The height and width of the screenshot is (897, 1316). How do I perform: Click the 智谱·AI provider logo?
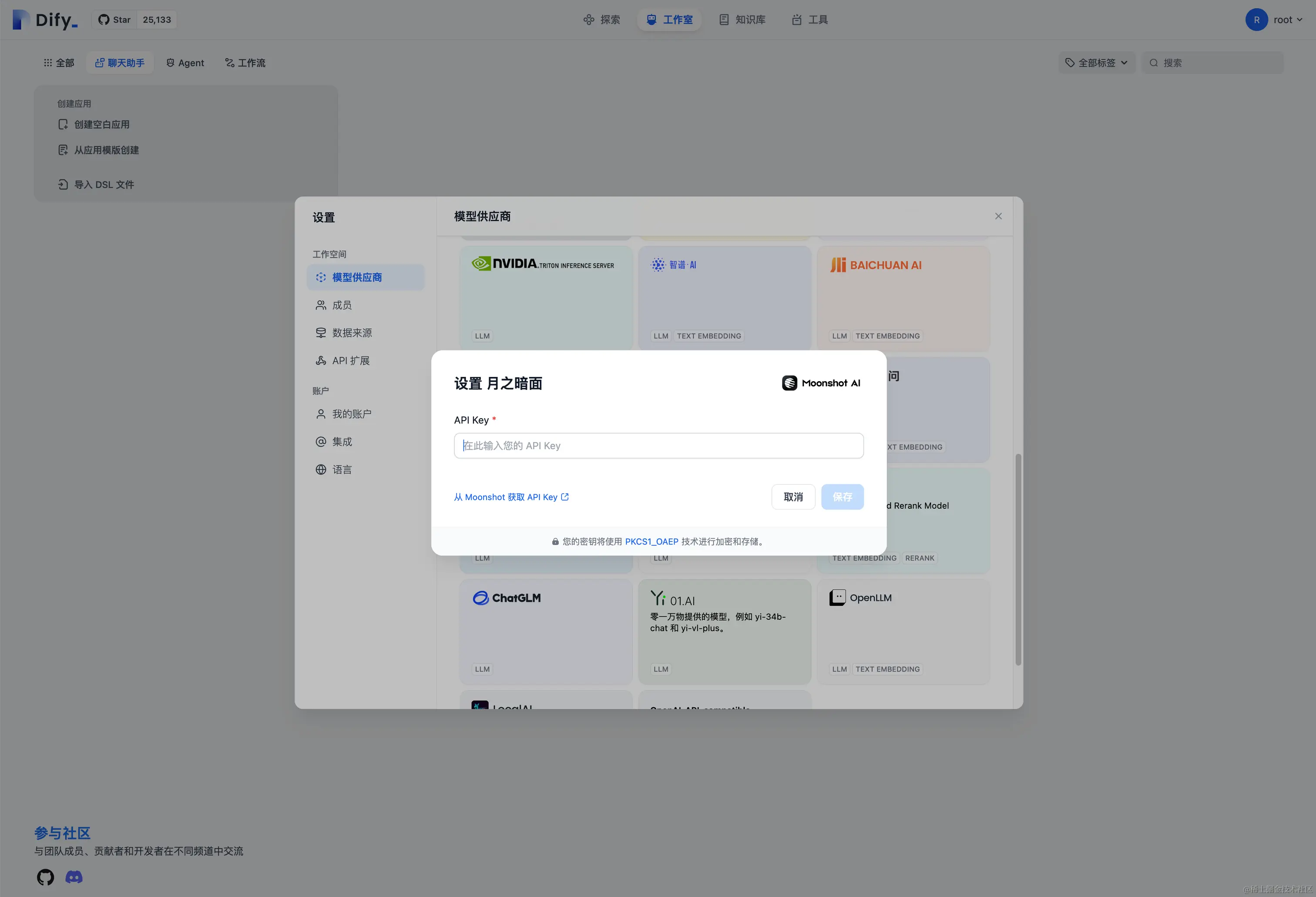point(674,265)
